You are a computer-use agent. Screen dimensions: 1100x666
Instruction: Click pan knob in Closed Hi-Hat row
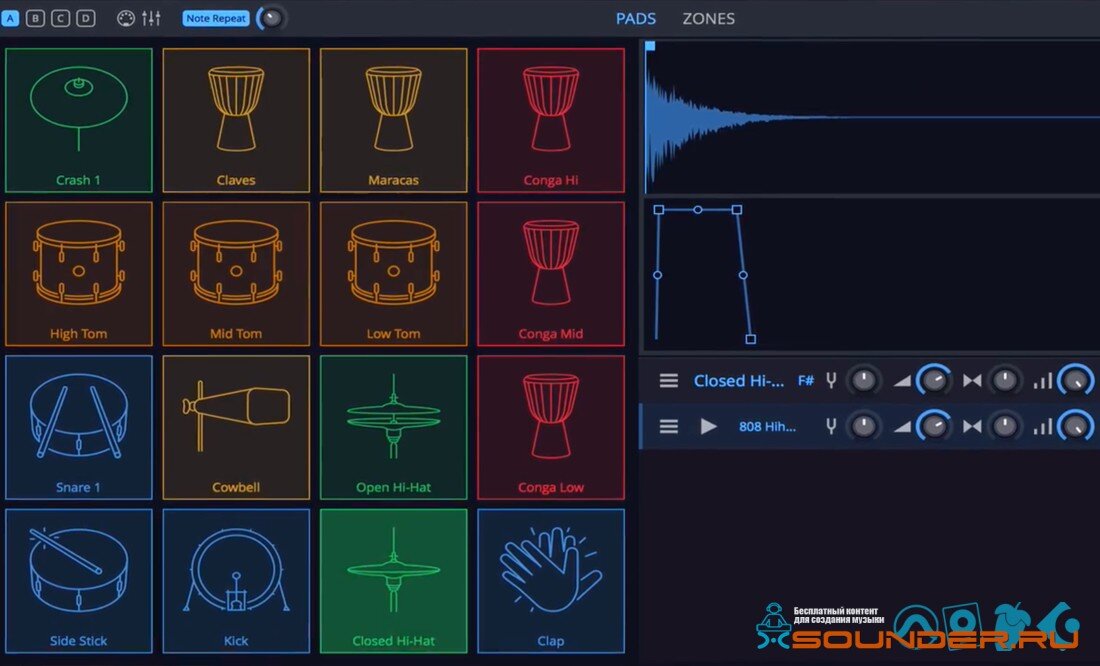(x=1005, y=380)
